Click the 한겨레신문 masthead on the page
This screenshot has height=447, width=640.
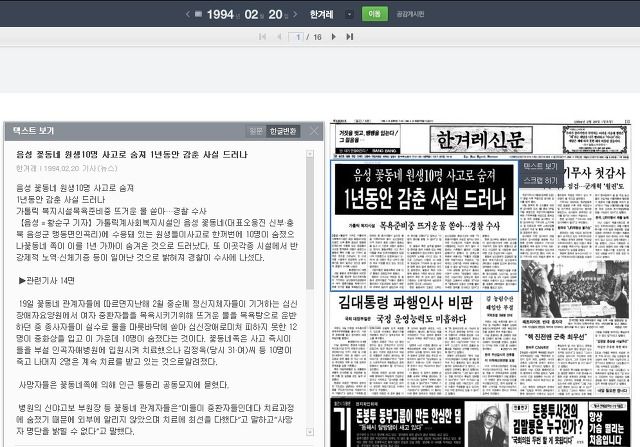coord(481,140)
